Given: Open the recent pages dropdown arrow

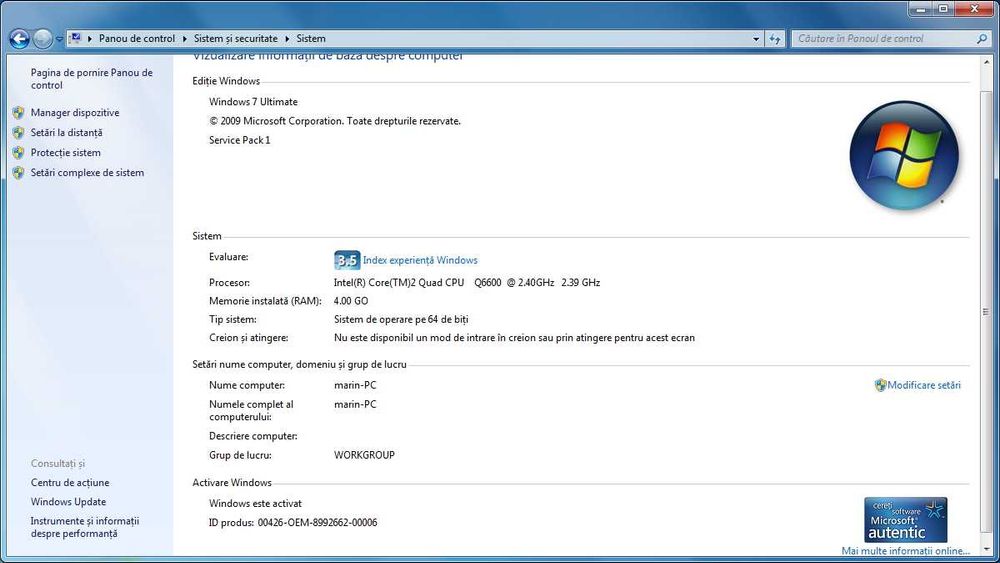Looking at the screenshot, I should tap(59, 39).
